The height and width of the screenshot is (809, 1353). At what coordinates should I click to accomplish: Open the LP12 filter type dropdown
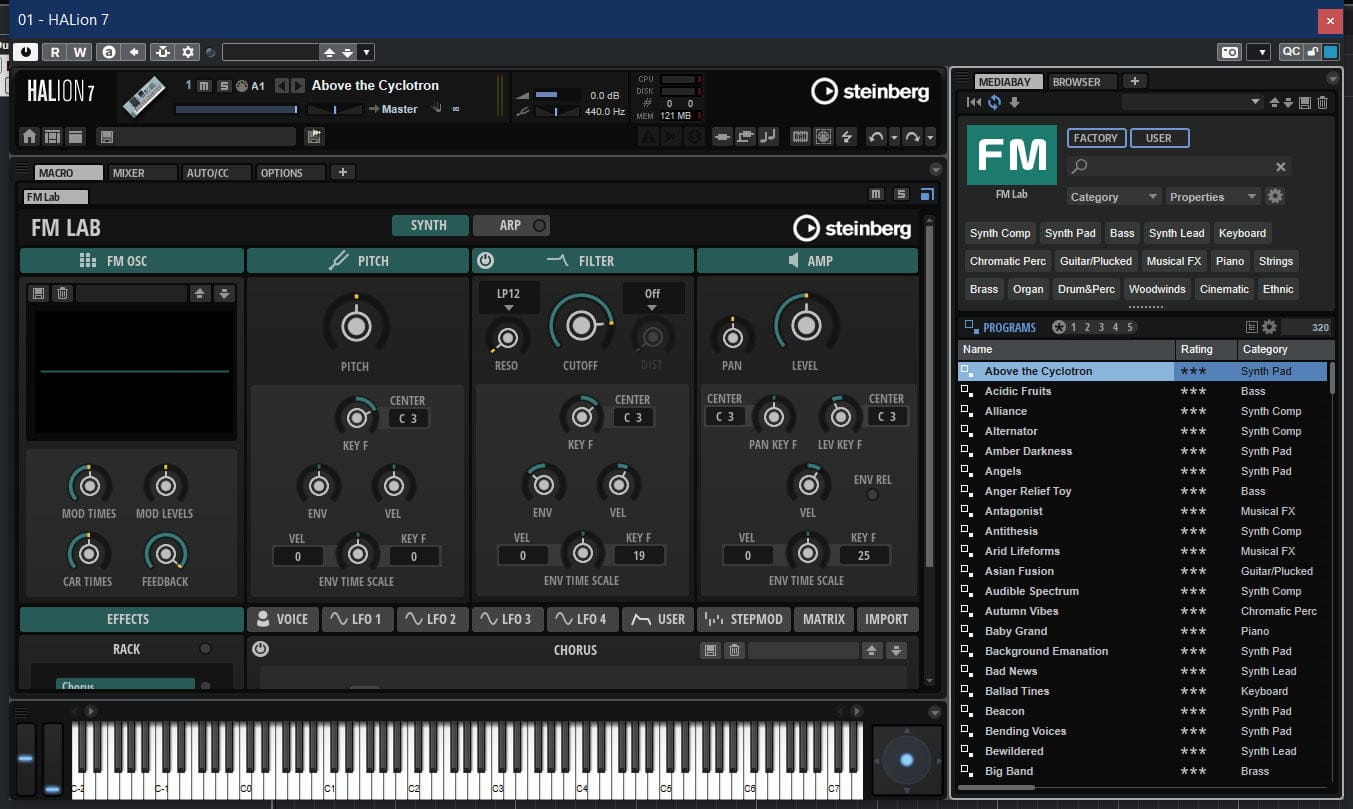(x=509, y=298)
